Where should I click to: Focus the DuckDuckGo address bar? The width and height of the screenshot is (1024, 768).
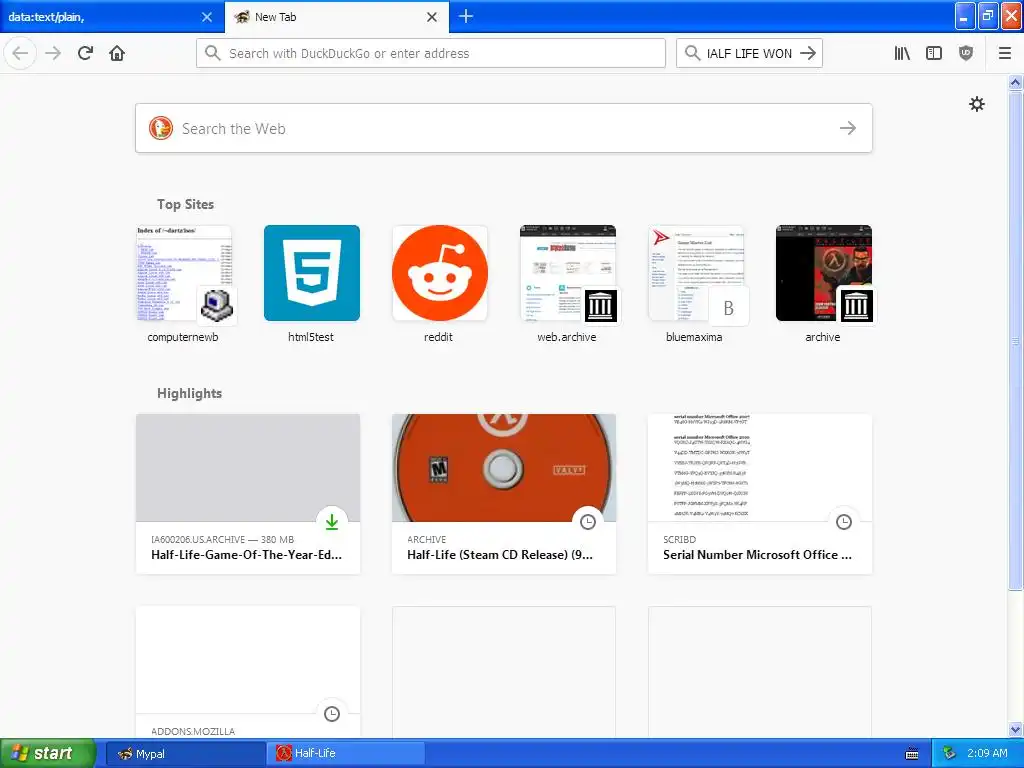(x=430, y=53)
